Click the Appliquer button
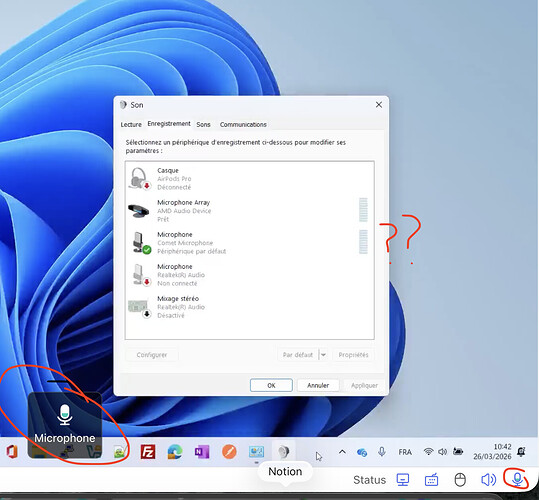Viewport: 539px width, 500px height. coord(364,385)
